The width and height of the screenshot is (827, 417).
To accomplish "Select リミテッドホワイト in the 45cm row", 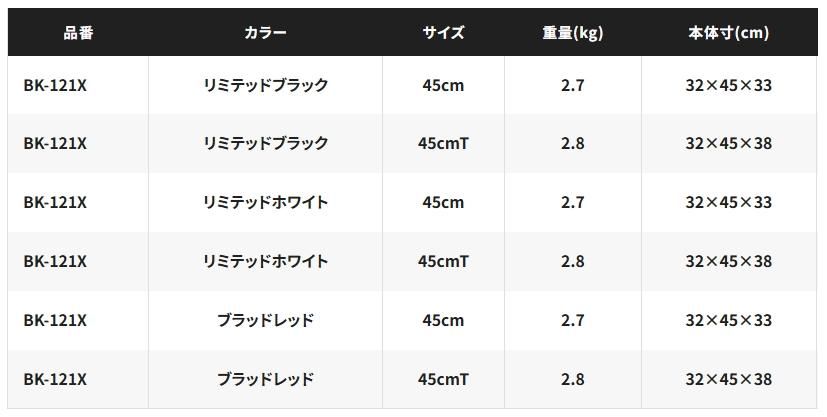I will click(265, 202).
